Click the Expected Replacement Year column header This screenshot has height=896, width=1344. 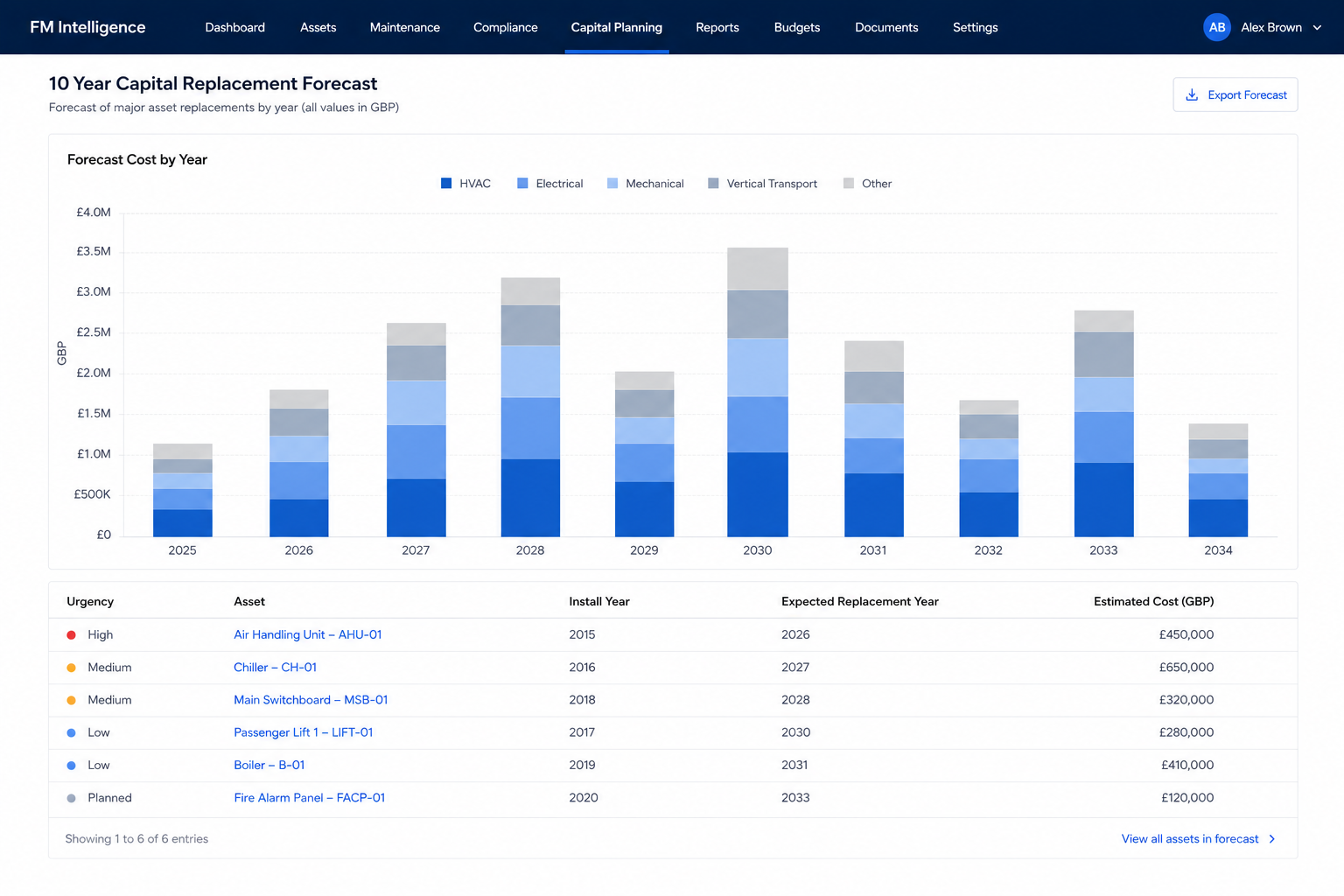(859, 602)
